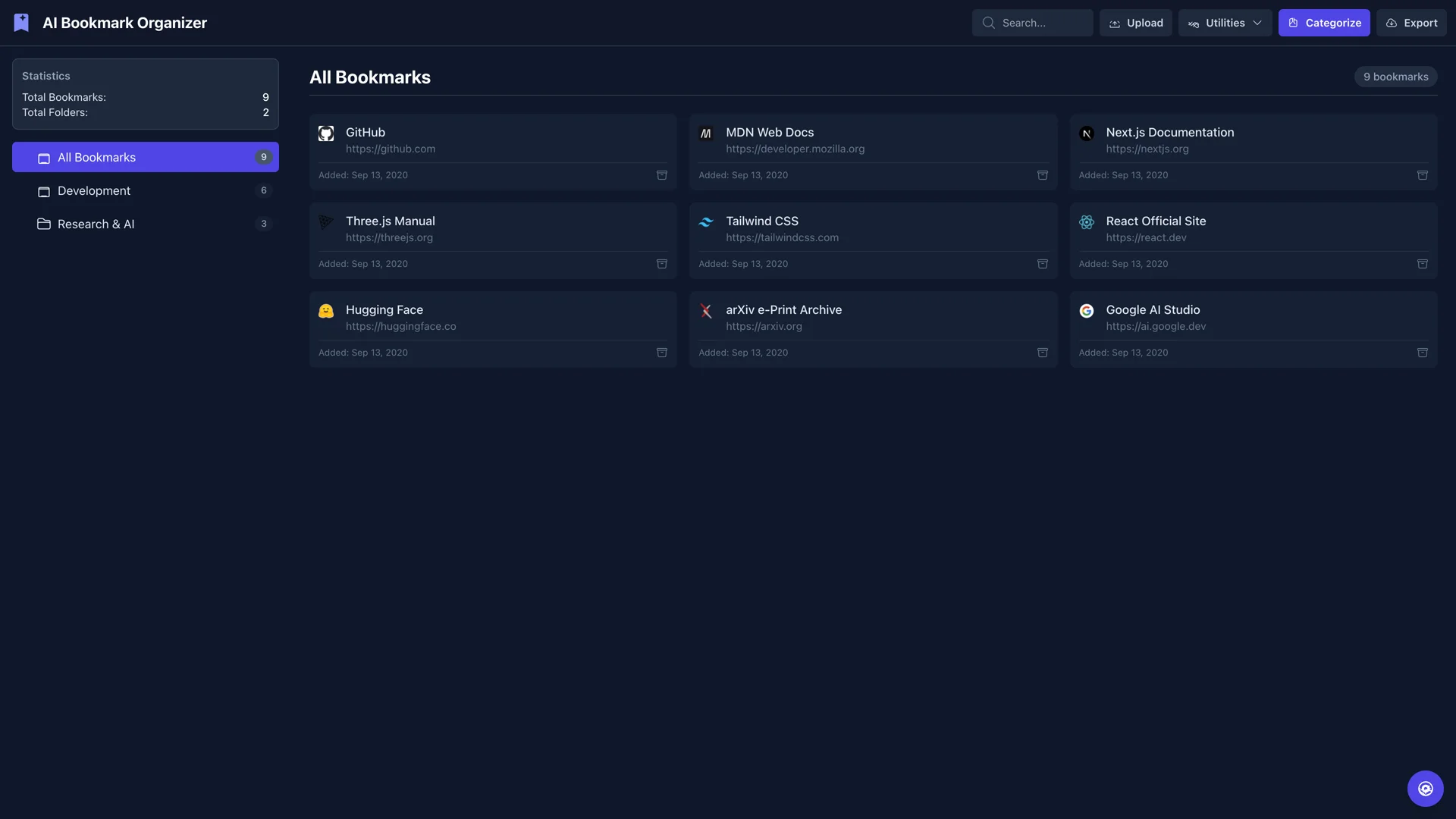Click the https://arxiv.org URL
The width and height of the screenshot is (1456, 819).
(764, 326)
